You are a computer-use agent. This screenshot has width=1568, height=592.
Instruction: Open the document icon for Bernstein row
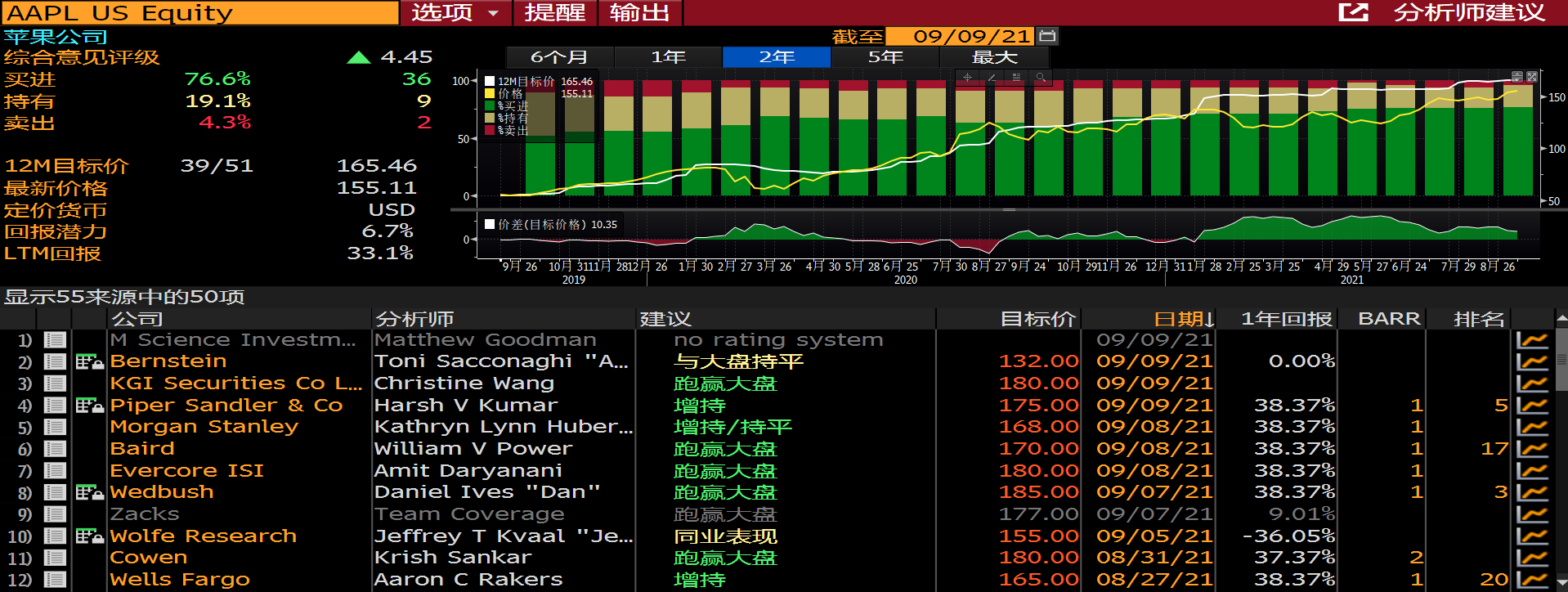tap(55, 361)
